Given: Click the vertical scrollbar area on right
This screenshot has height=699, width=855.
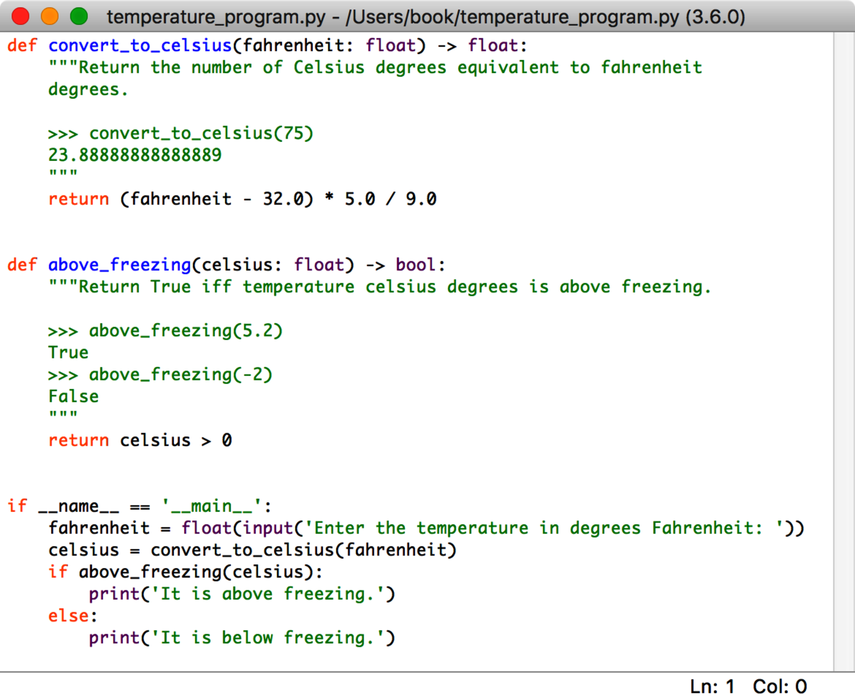Looking at the screenshot, I should (843, 350).
